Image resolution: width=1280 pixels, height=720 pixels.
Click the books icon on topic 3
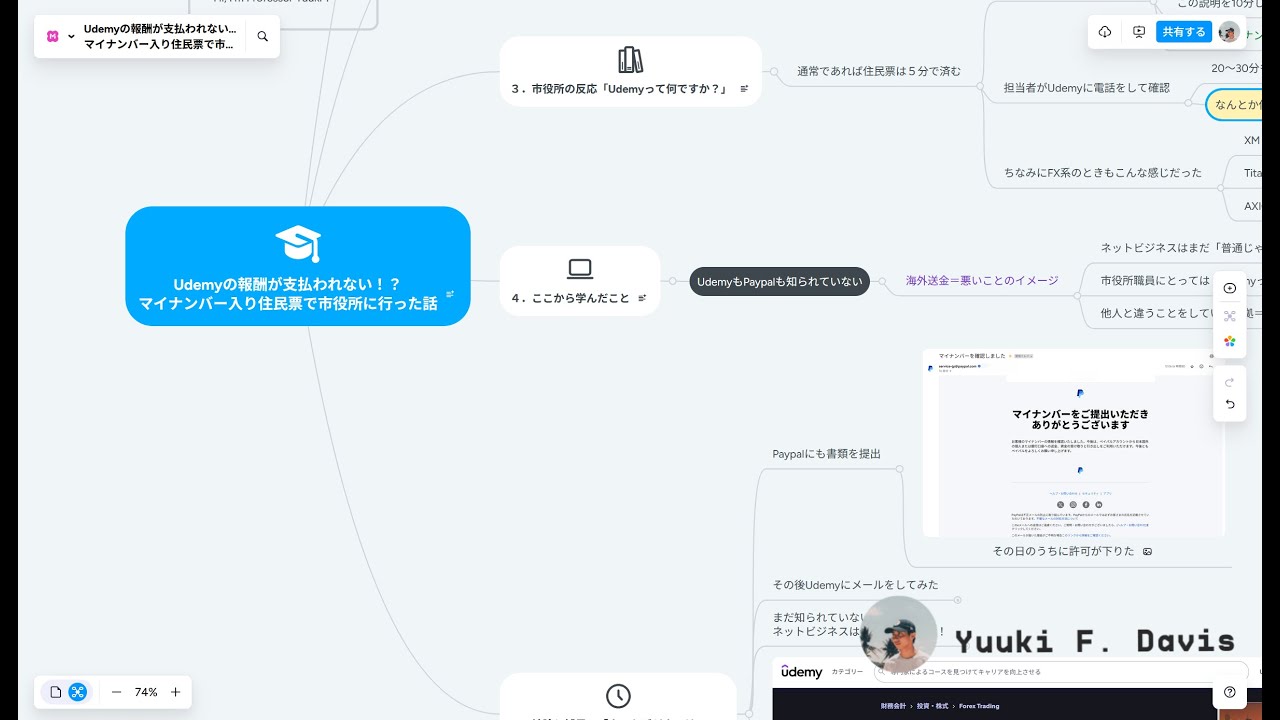[x=630, y=60]
